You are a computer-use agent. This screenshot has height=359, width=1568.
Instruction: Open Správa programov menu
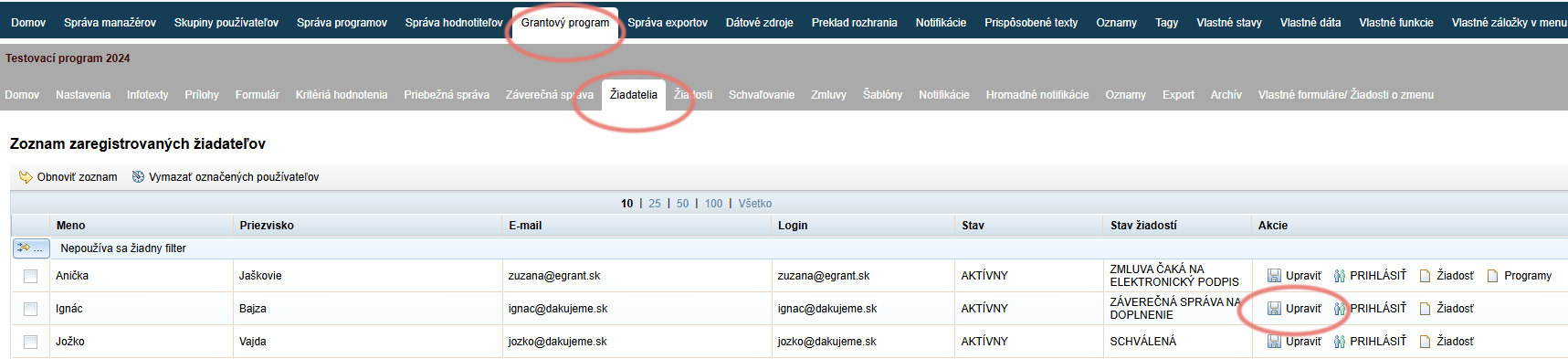coord(342,23)
